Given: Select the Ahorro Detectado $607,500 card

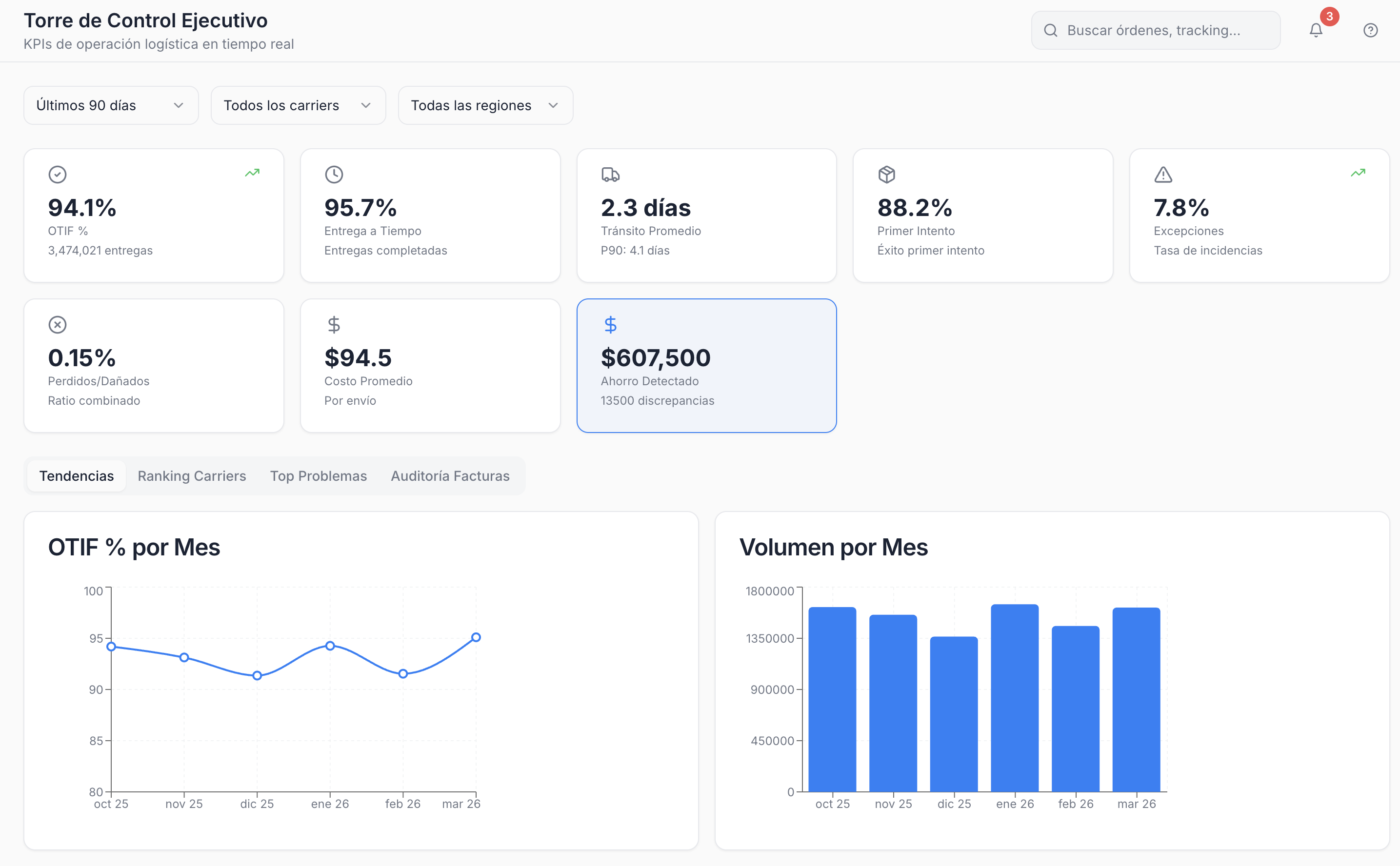Looking at the screenshot, I should 706,365.
